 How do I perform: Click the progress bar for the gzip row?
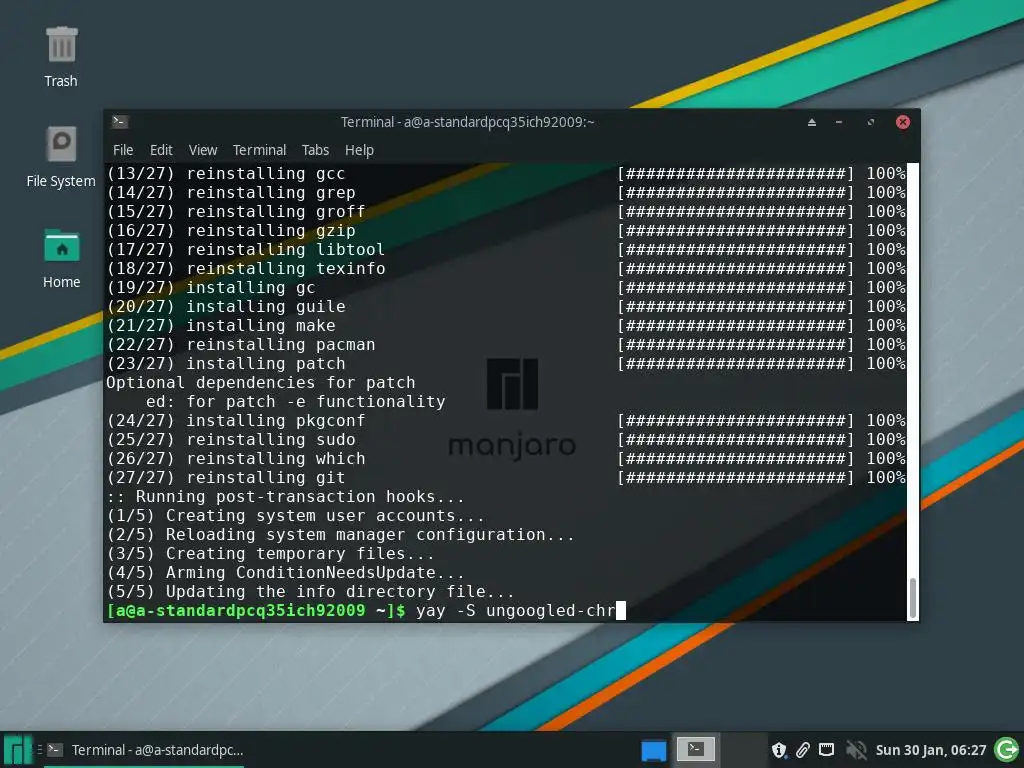tap(735, 231)
